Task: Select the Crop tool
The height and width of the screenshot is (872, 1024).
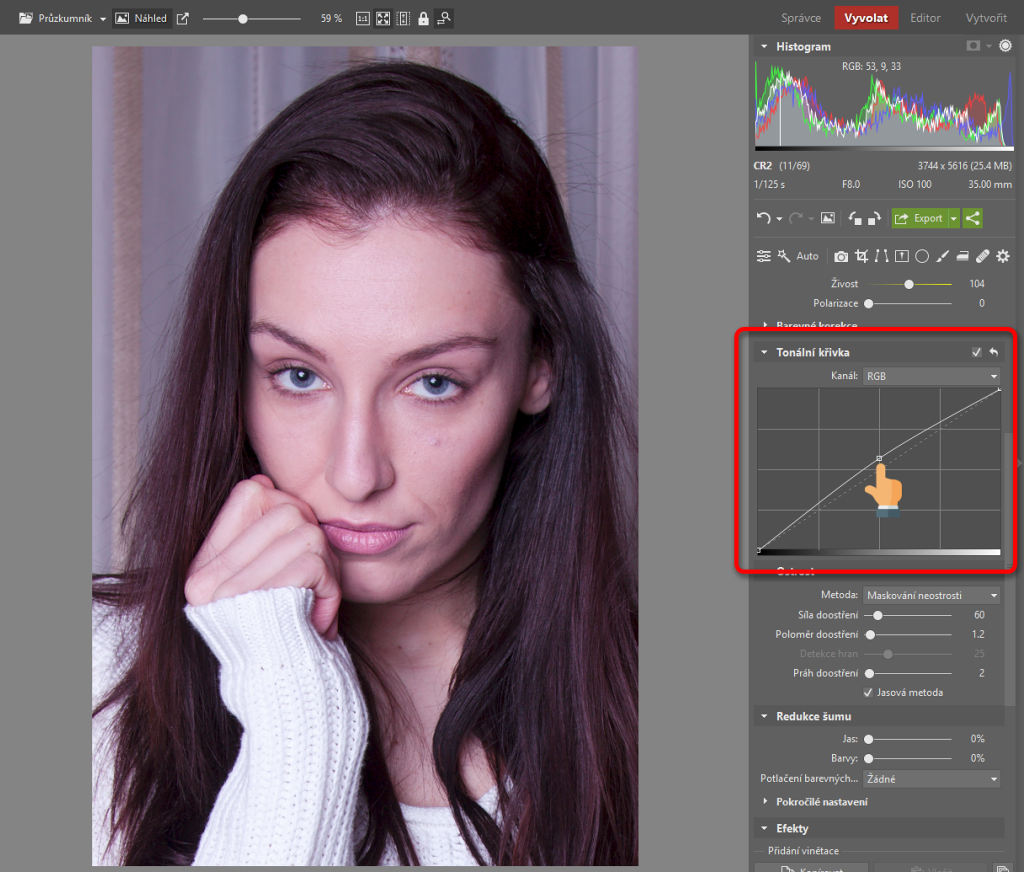Action: point(861,256)
